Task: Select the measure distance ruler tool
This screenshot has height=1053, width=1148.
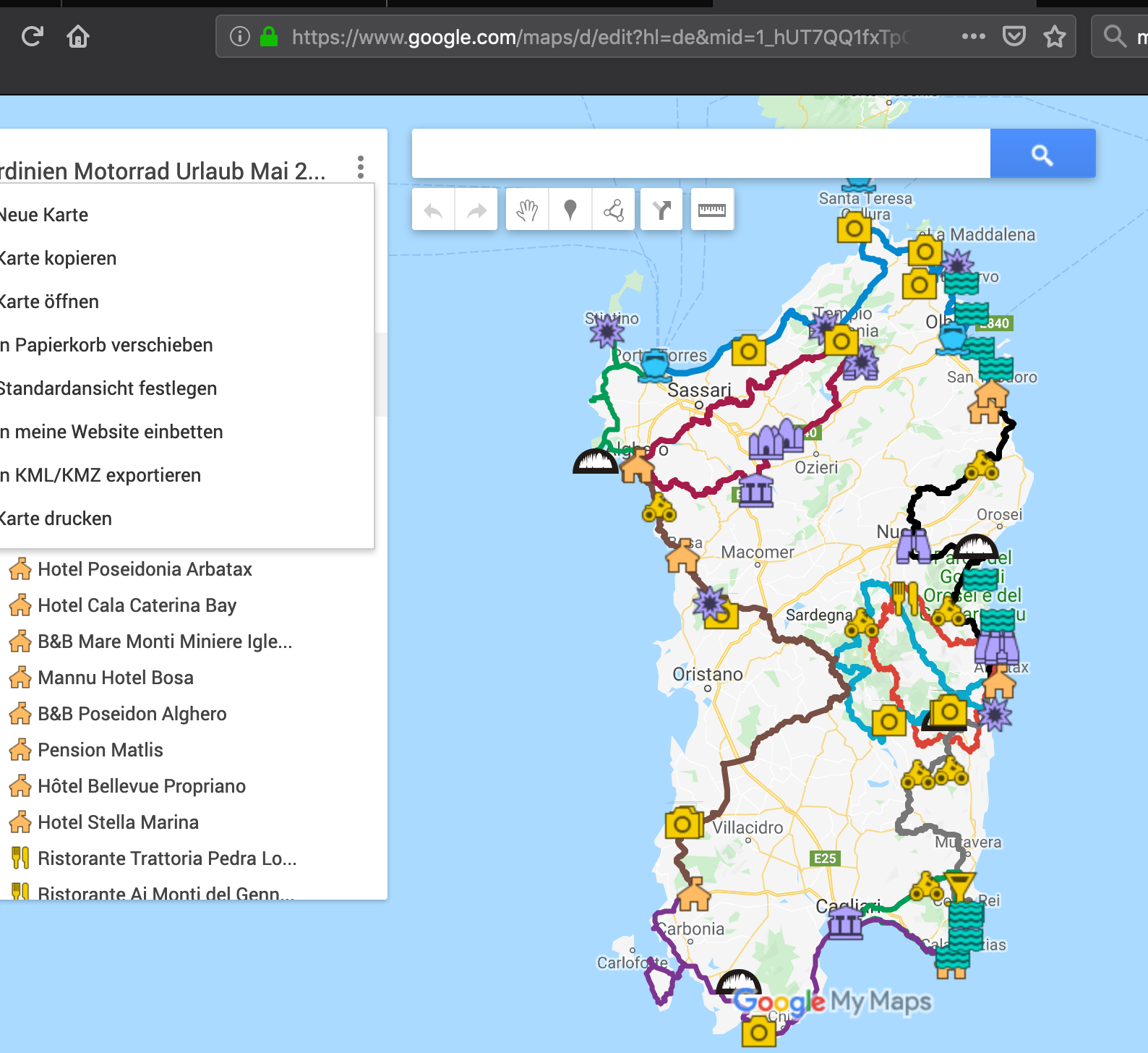Action: tap(712, 210)
